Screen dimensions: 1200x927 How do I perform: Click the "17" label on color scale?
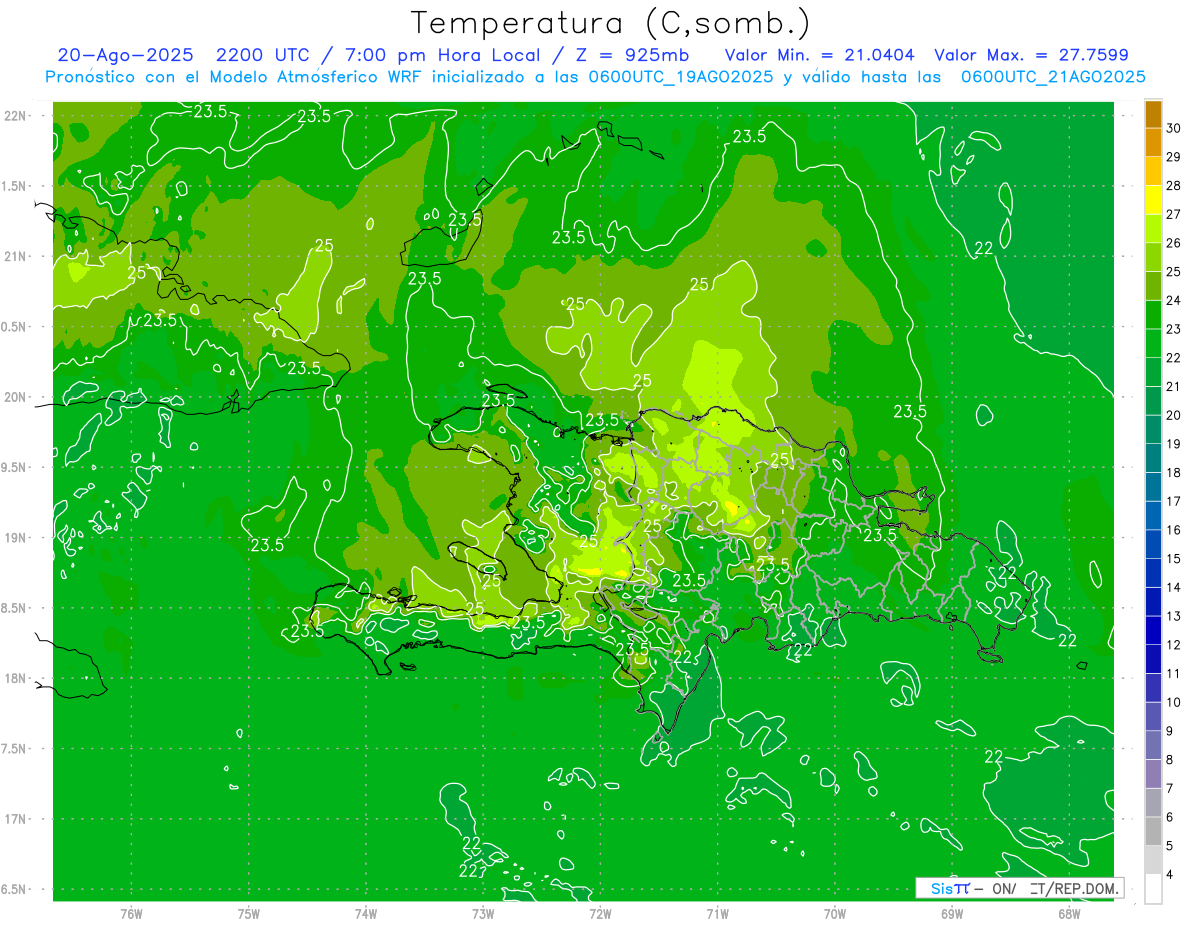(1174, 501)
